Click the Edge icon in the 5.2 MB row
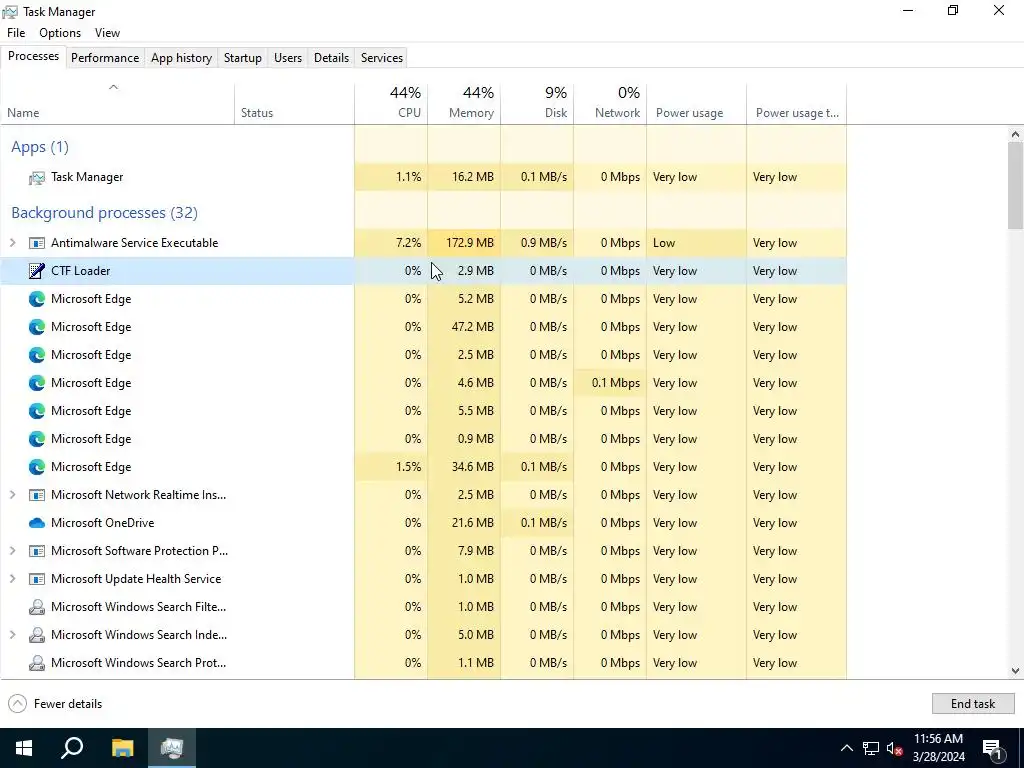Image resolution: width=1024 pixels, height=768 pixels. 37,299
